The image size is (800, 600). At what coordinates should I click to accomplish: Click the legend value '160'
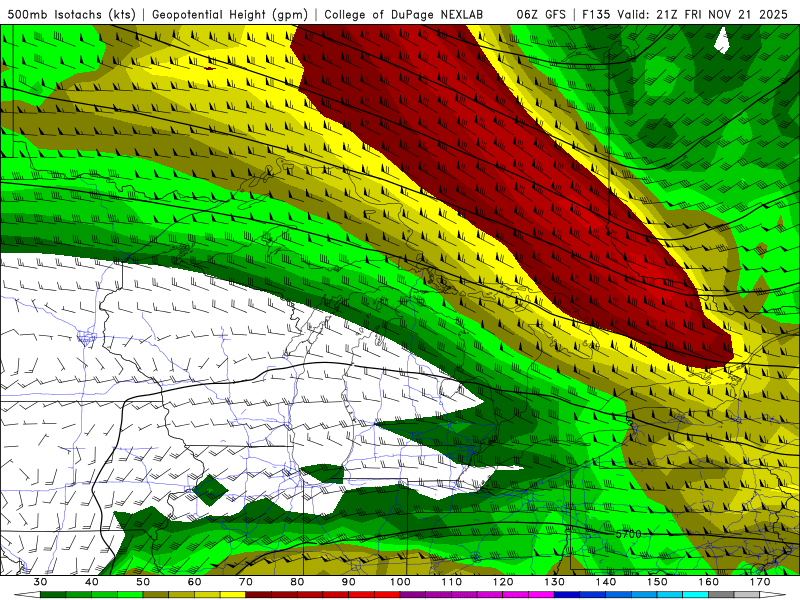coord(709,582)
